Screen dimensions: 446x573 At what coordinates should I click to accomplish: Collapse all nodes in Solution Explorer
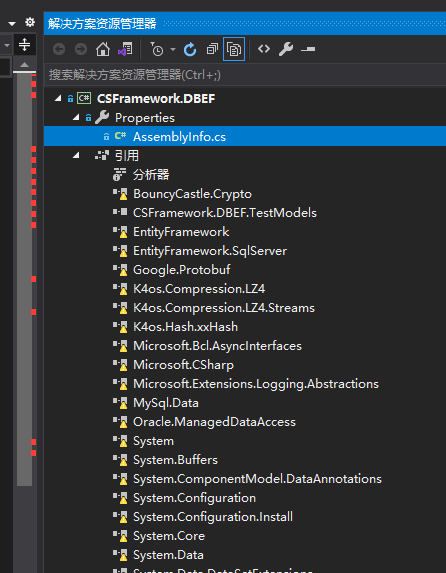click(x=212, y=49)
